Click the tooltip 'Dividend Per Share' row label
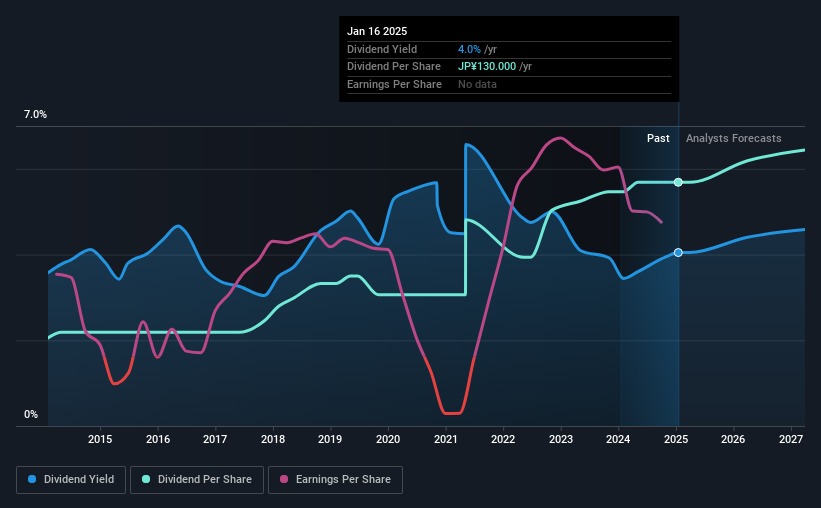Image resolution: width=821 pixels, height=508 pixels. [x=394, y=67]
